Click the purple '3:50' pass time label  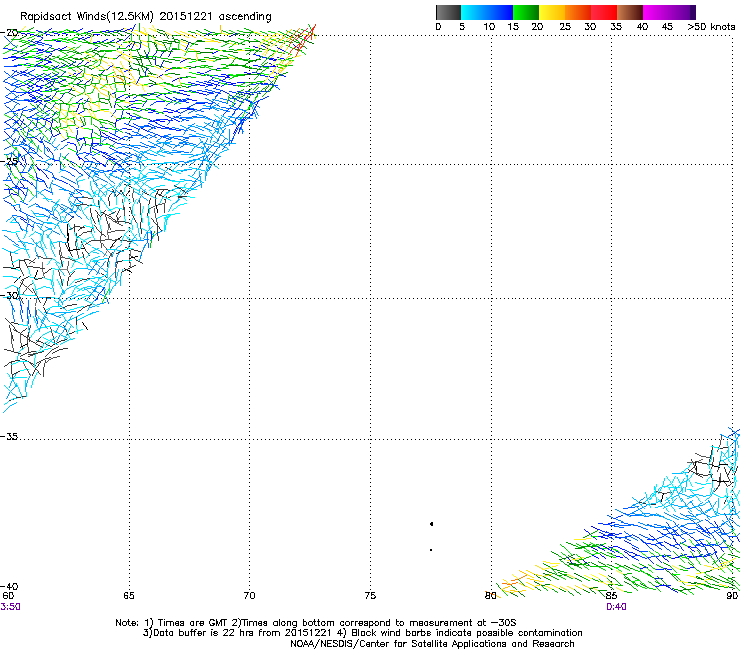coord(10,607)
